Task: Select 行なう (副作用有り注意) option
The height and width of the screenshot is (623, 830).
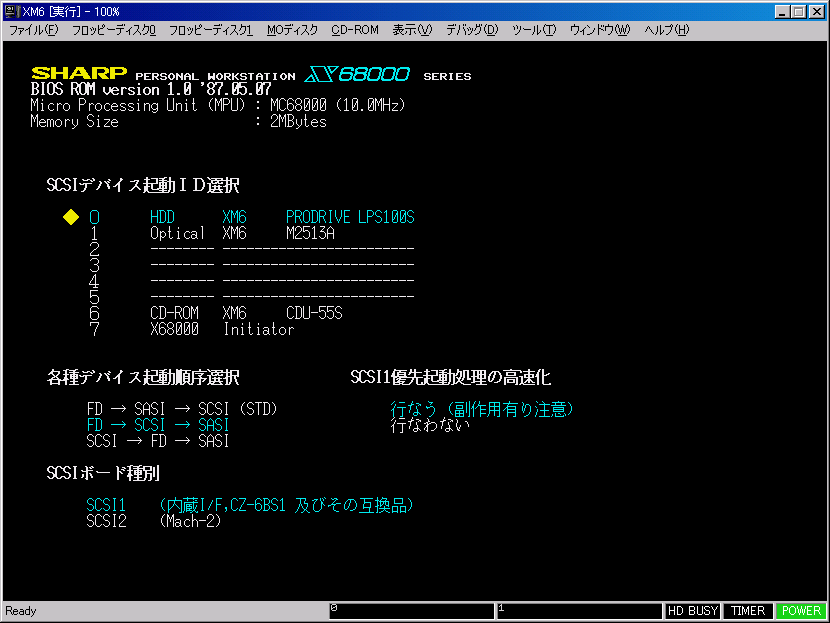Action: click(482, 409)
